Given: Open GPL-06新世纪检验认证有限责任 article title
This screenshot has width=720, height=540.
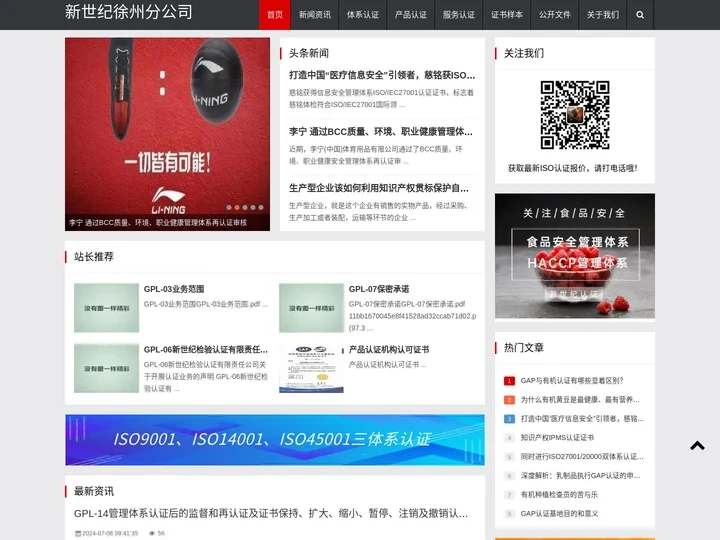Looking at the screenshot, I should click(206, 349).
